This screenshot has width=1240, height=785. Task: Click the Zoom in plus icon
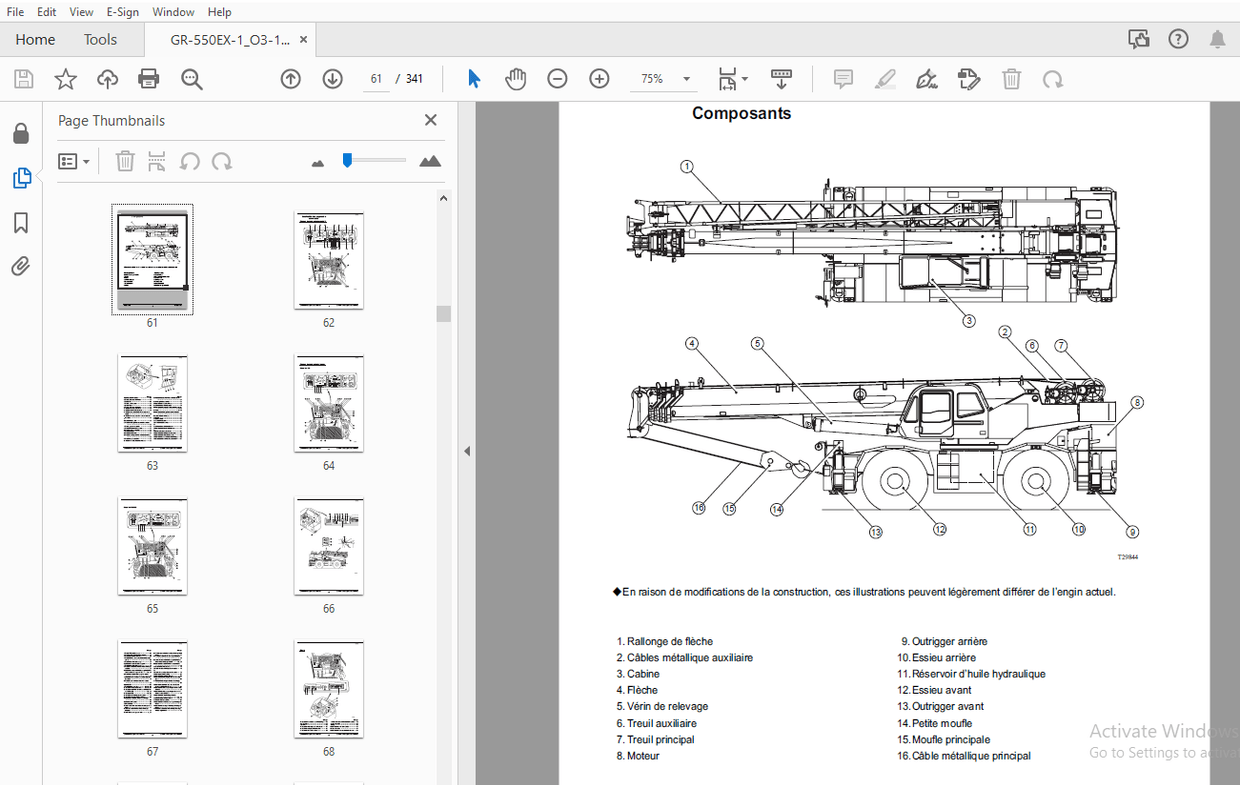pos(599,79)
